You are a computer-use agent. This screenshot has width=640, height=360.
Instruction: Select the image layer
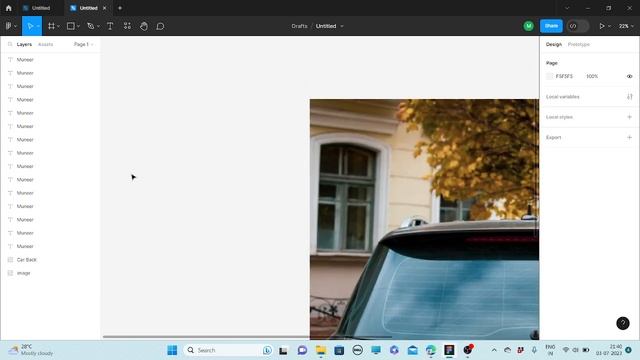click(x=23, y=273)
